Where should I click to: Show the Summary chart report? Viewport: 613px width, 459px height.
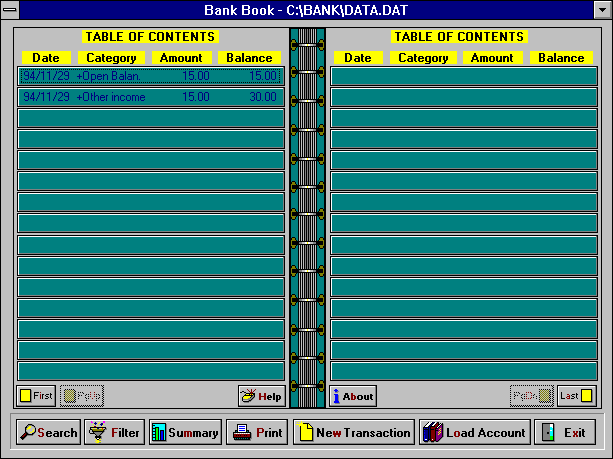click(185, 432)
